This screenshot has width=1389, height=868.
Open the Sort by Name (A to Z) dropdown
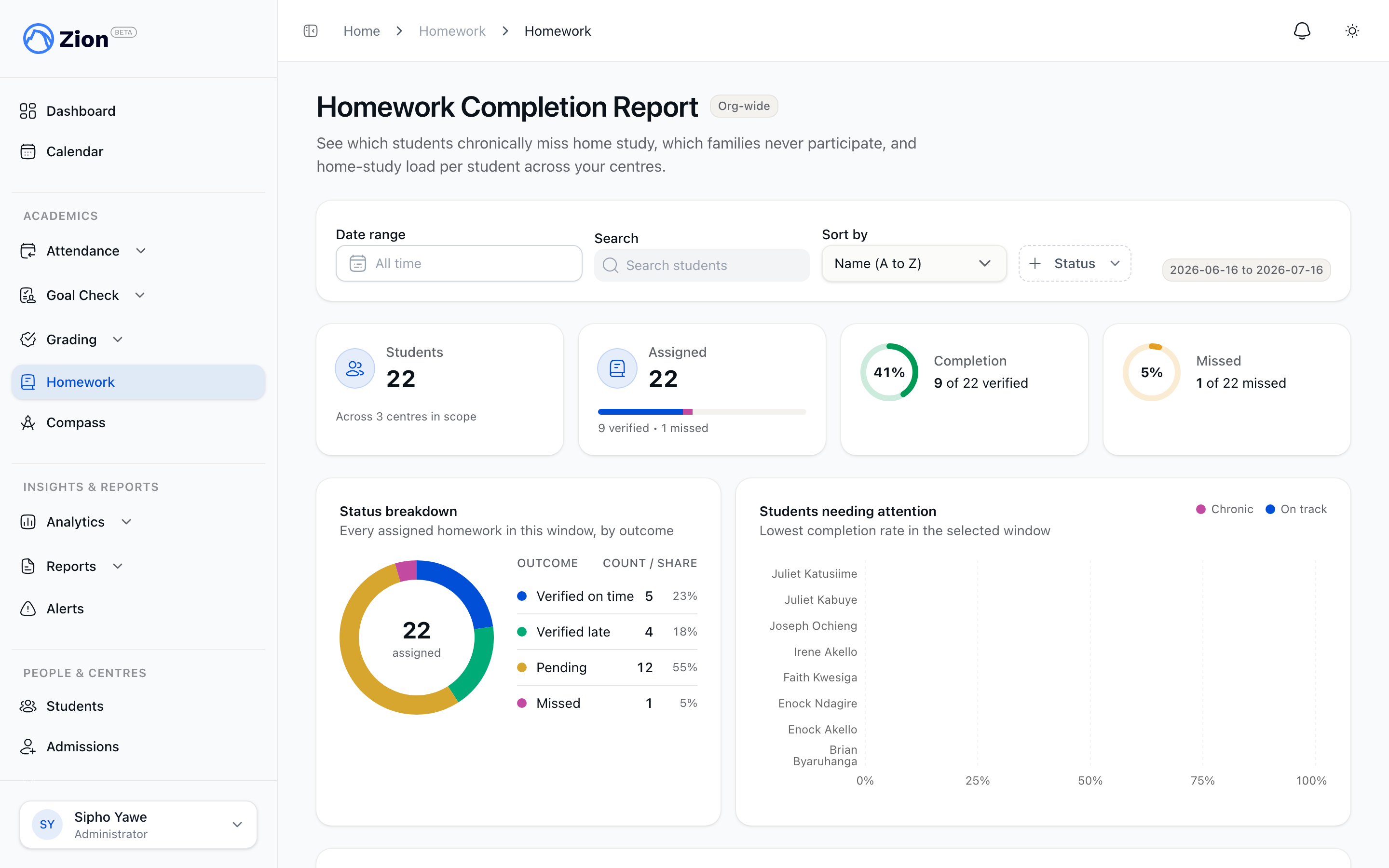tap(914, 263)
